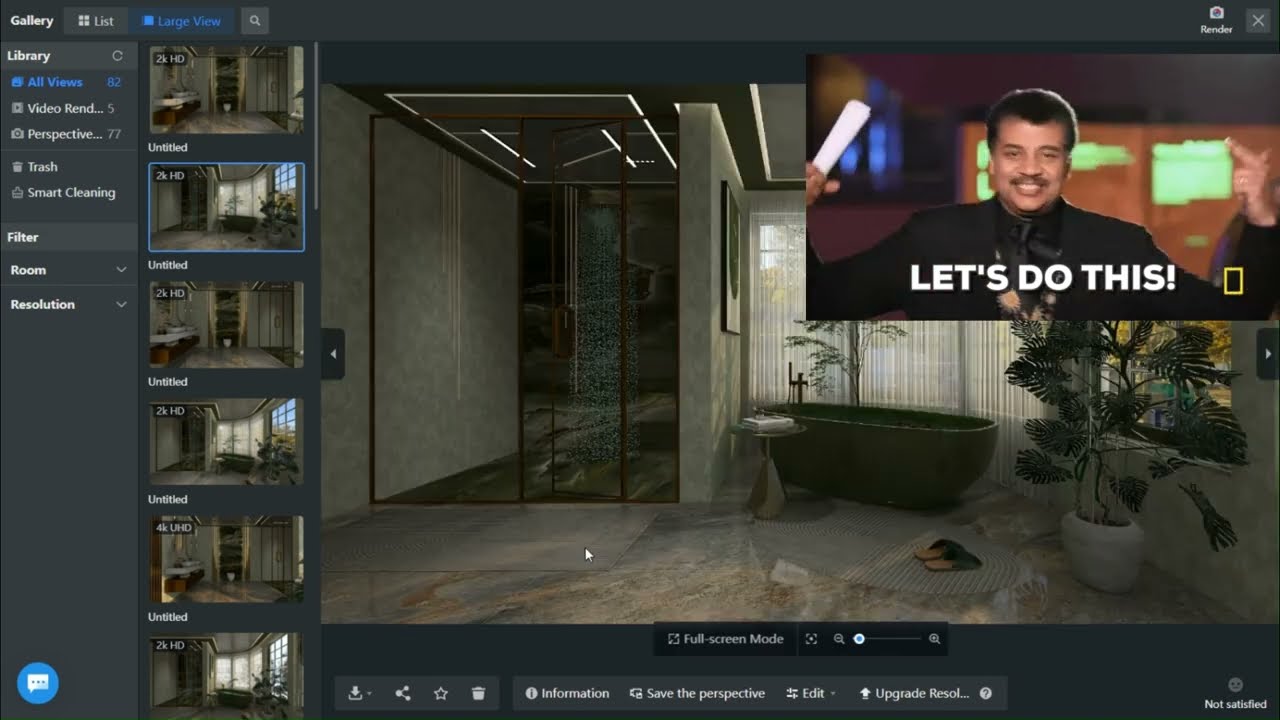Open Smart Cleaning

(x=63, y=192)
